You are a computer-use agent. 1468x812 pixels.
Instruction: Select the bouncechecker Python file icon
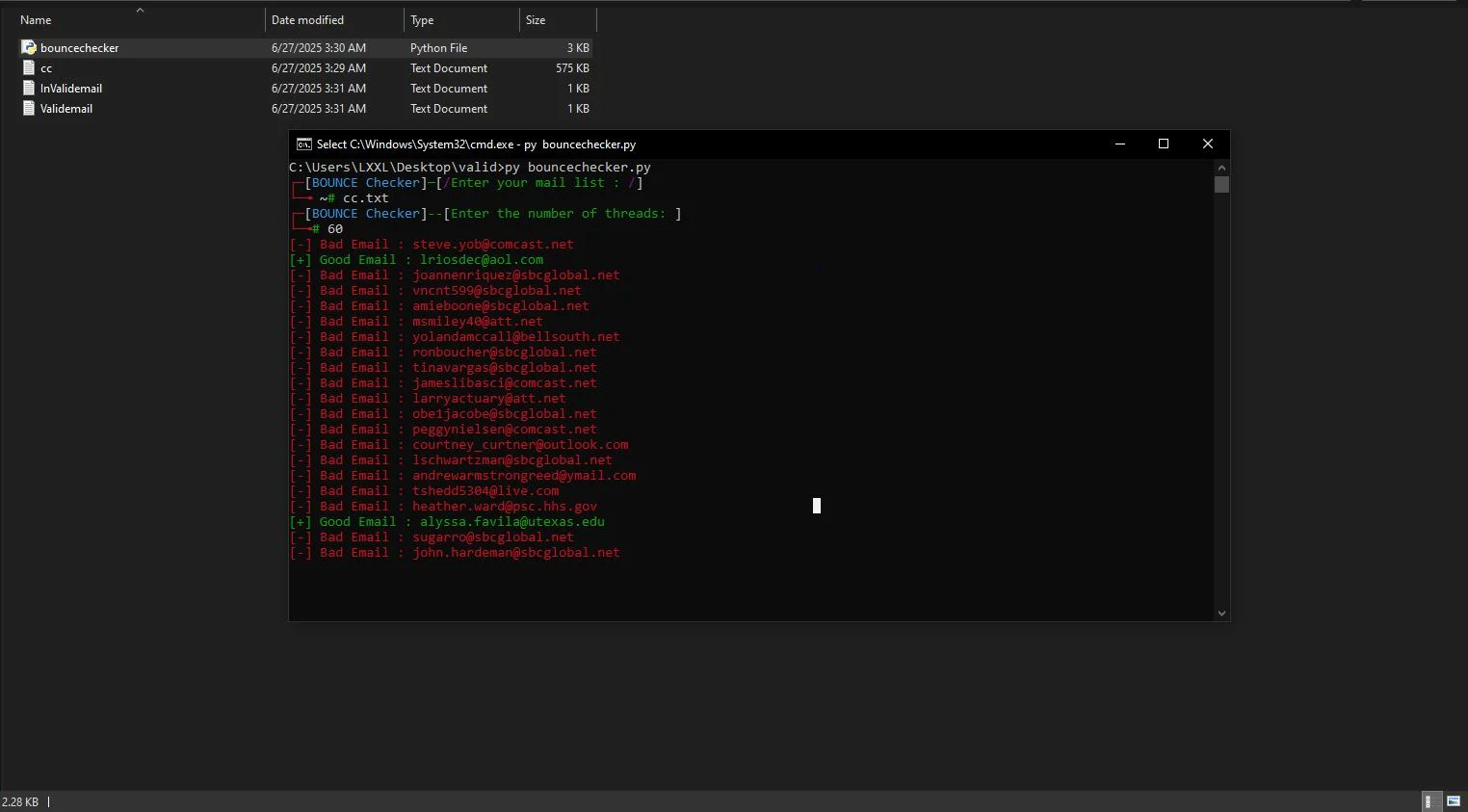click(x=29, y=47)
